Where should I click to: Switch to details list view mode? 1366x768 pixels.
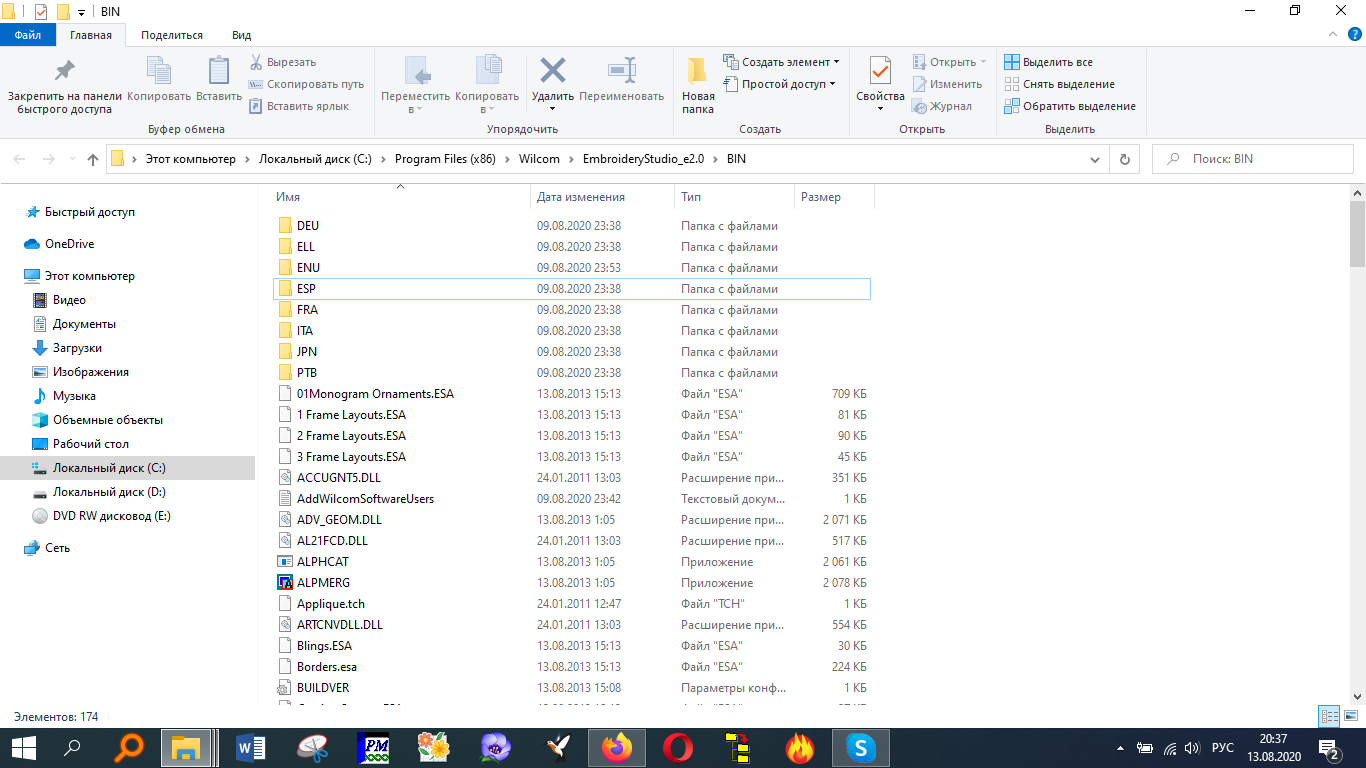click(1329, 716)
